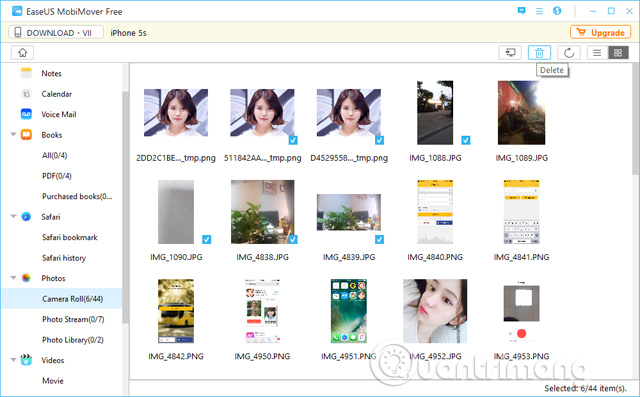The image size is (640, 397).
Task: Select All(0/4) under Books
Action: click(x=55, y=155)
